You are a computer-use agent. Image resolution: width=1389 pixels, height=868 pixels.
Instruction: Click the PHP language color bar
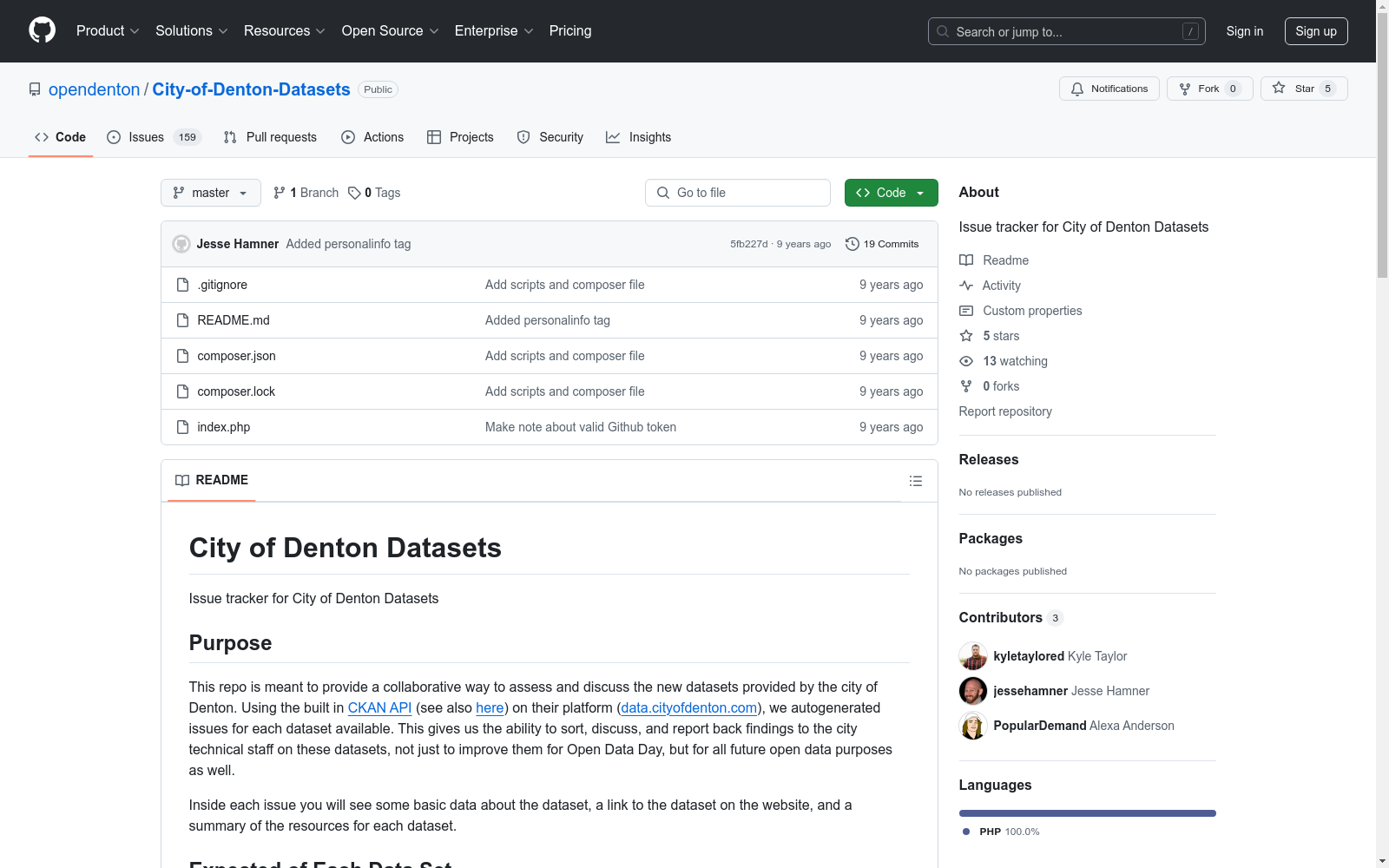pos(1088,813)
